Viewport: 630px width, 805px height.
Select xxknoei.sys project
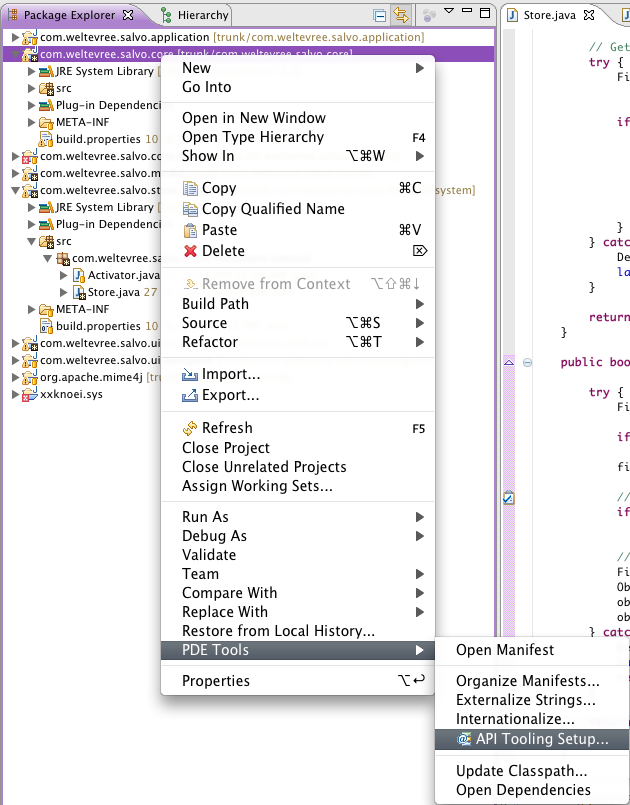point(71,394)
